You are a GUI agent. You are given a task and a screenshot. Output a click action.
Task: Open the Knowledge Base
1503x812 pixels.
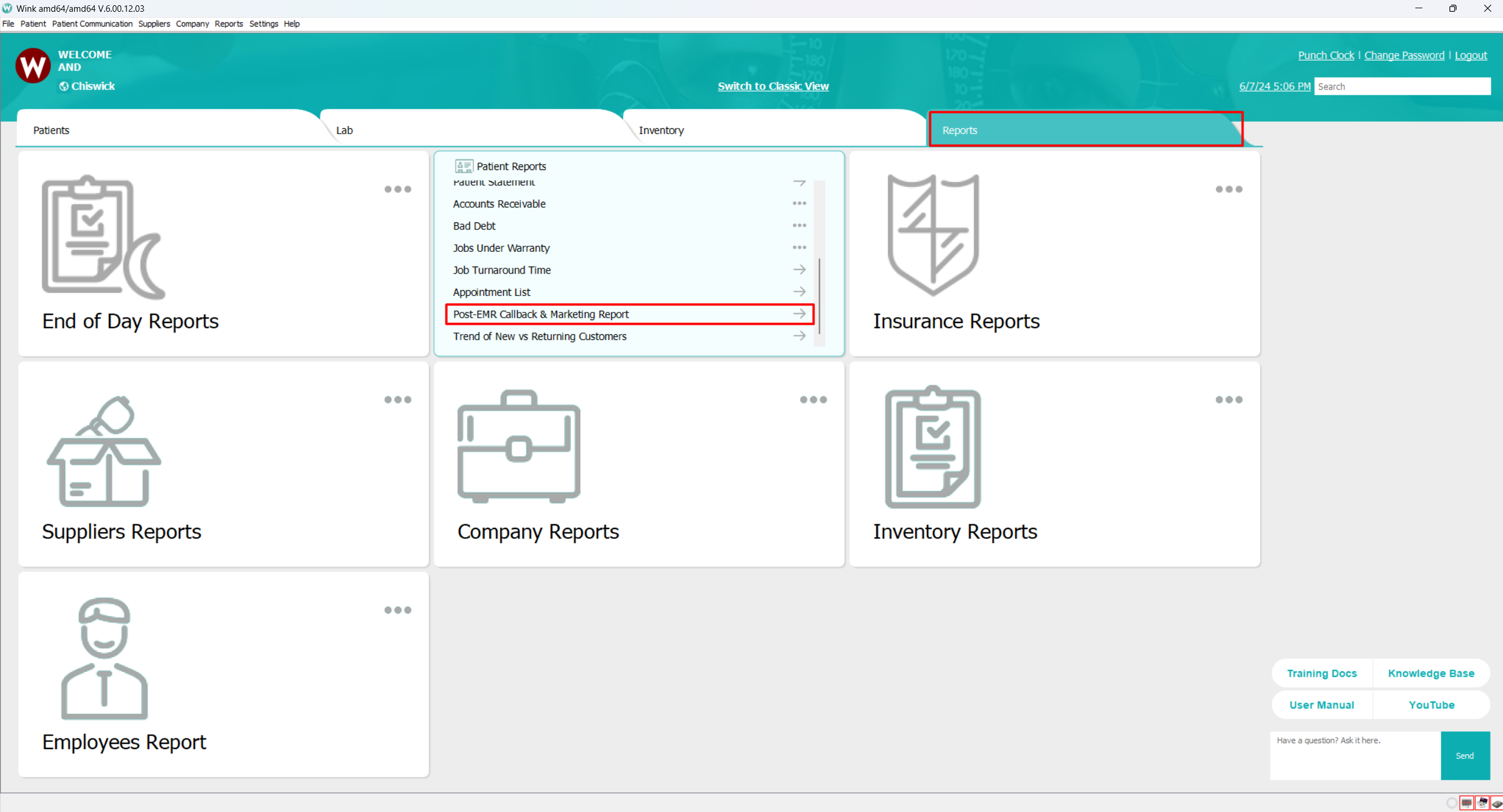click(1431, 673)
